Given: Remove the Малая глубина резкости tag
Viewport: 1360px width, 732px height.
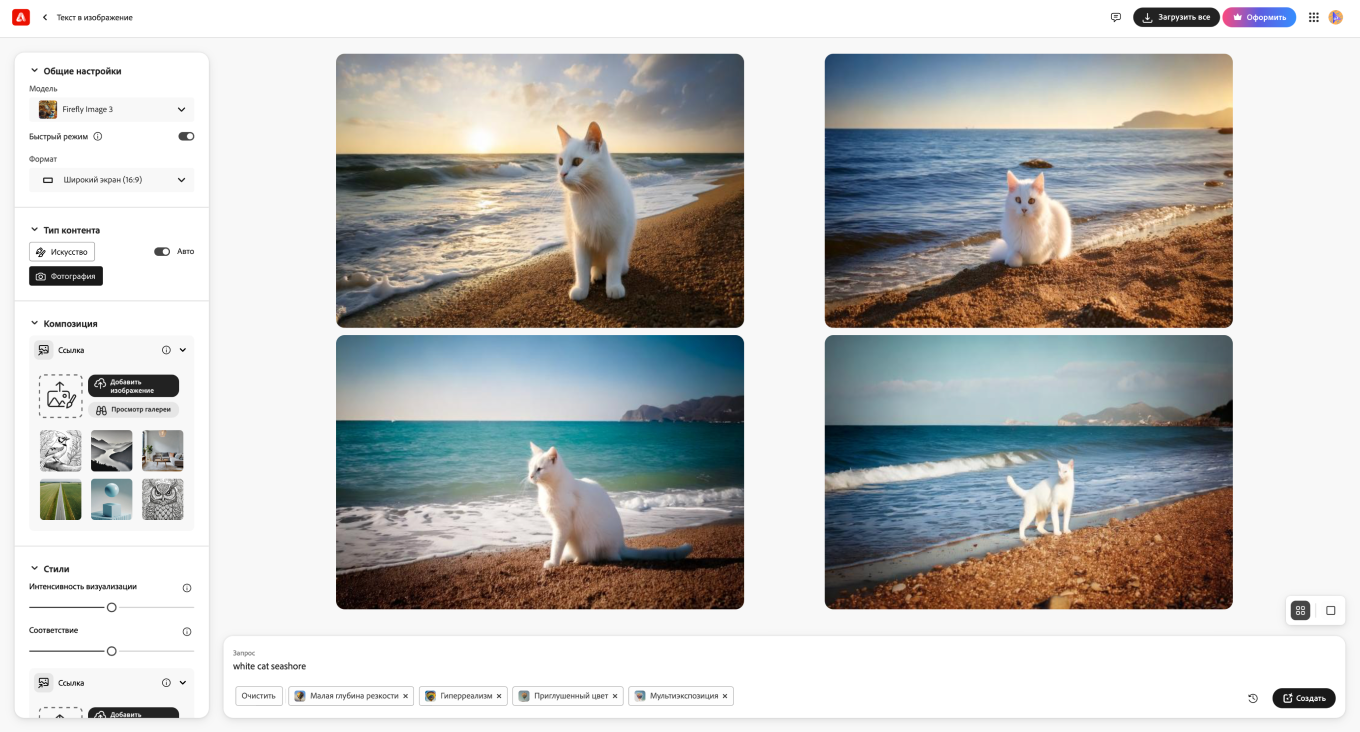Looking at the screenshot, I should [x=405, y=696].
